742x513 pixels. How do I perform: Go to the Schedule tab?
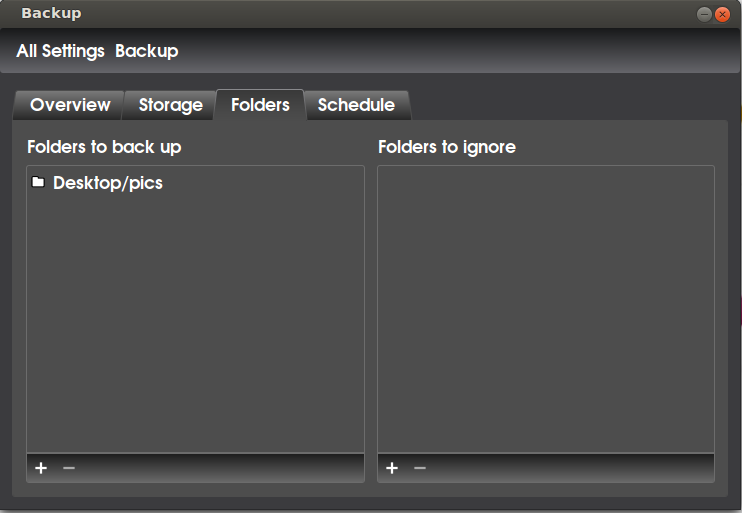coord(356,105)
